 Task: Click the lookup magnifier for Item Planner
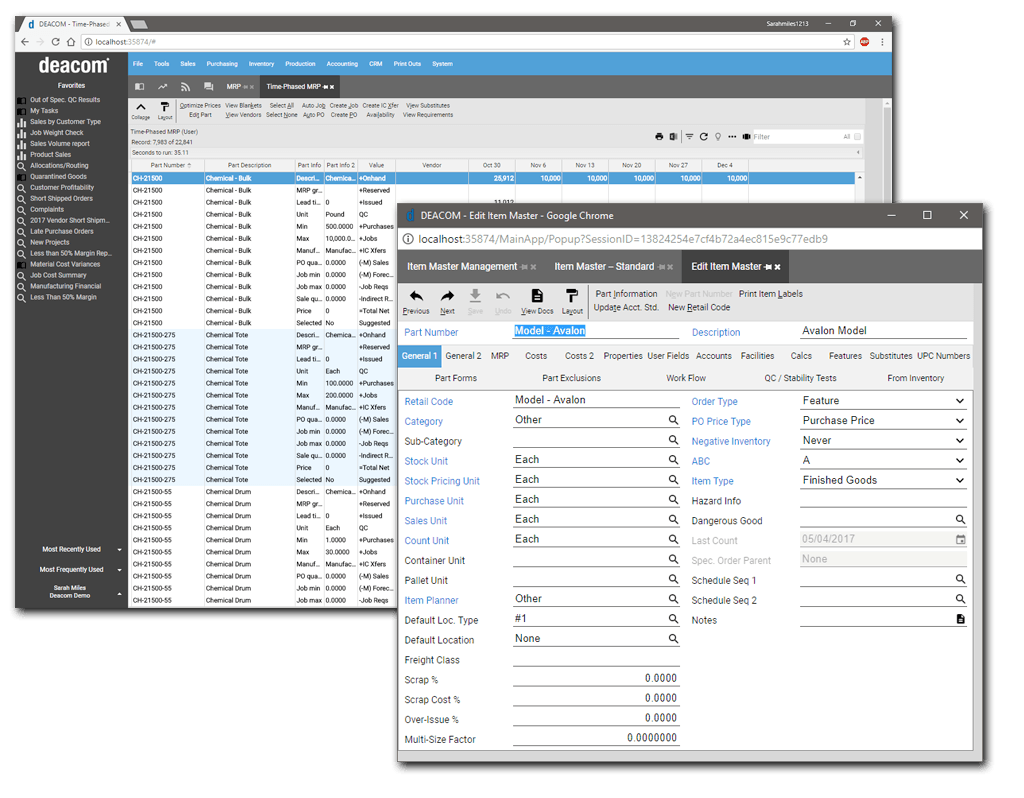click(x=673, y=599)
